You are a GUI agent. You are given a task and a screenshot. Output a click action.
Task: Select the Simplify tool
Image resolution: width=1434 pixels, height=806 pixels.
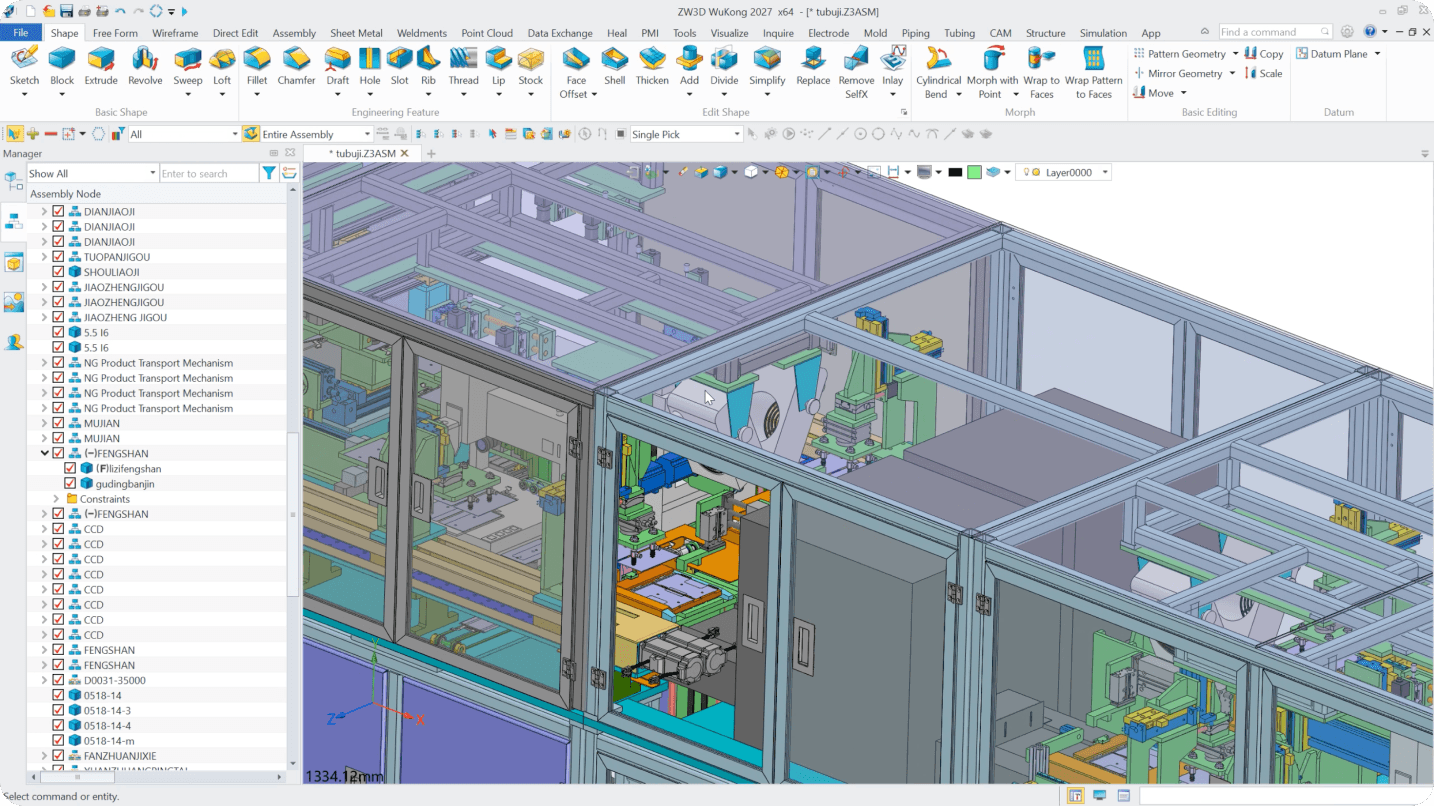[x=767, y=66]
